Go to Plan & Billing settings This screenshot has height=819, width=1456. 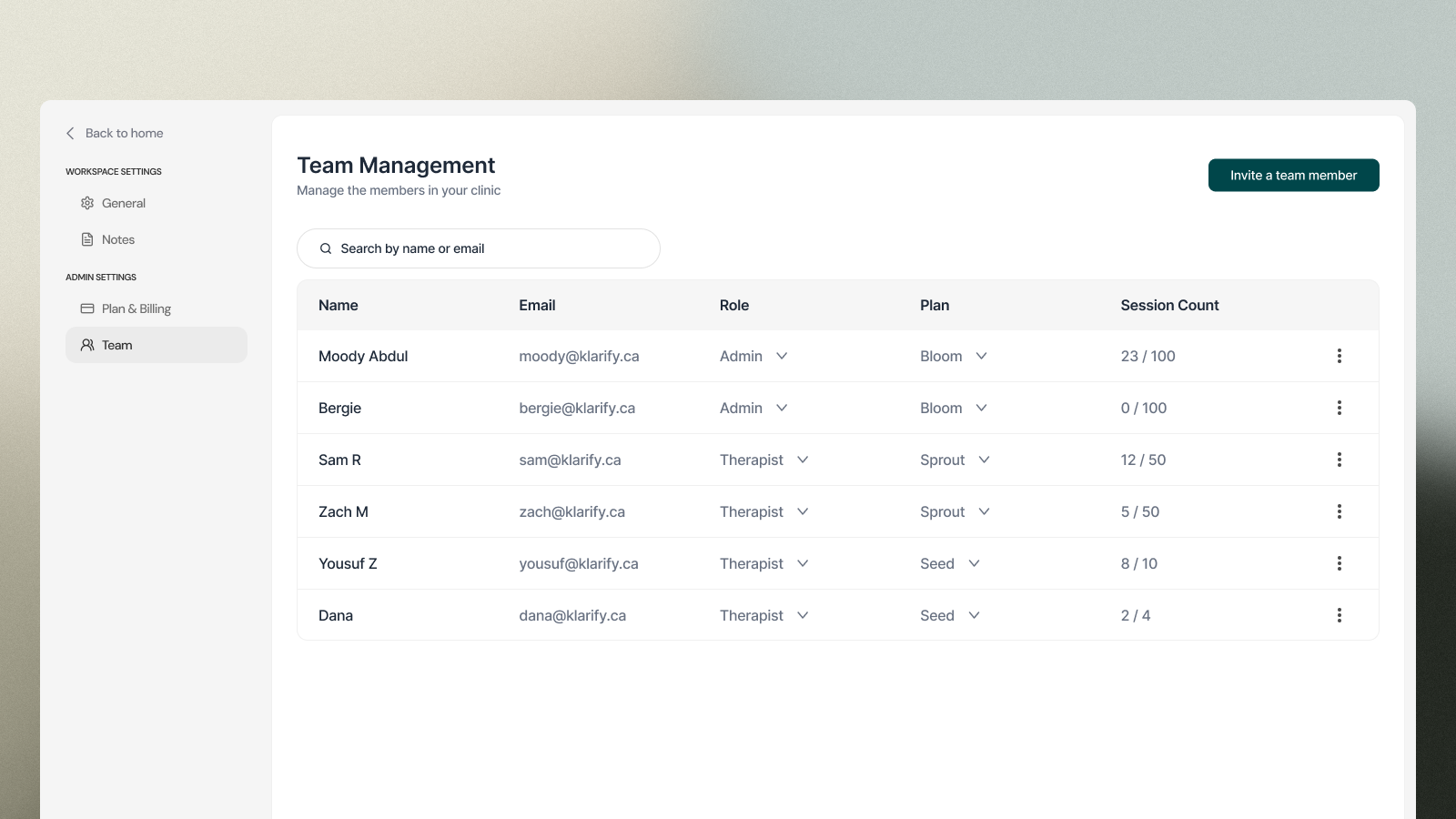coord(136,308)
